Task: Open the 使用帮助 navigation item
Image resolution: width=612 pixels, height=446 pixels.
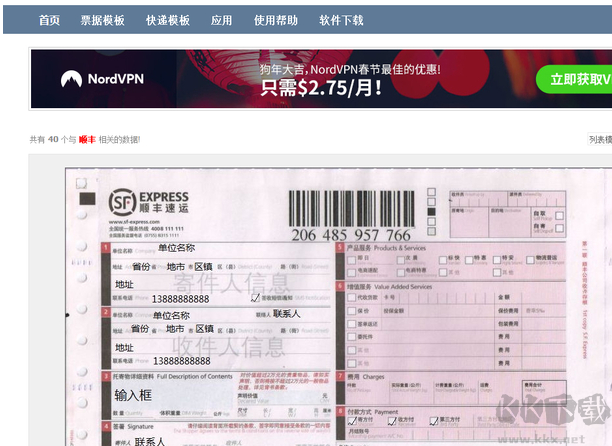Action: click(x=276, y=20)
